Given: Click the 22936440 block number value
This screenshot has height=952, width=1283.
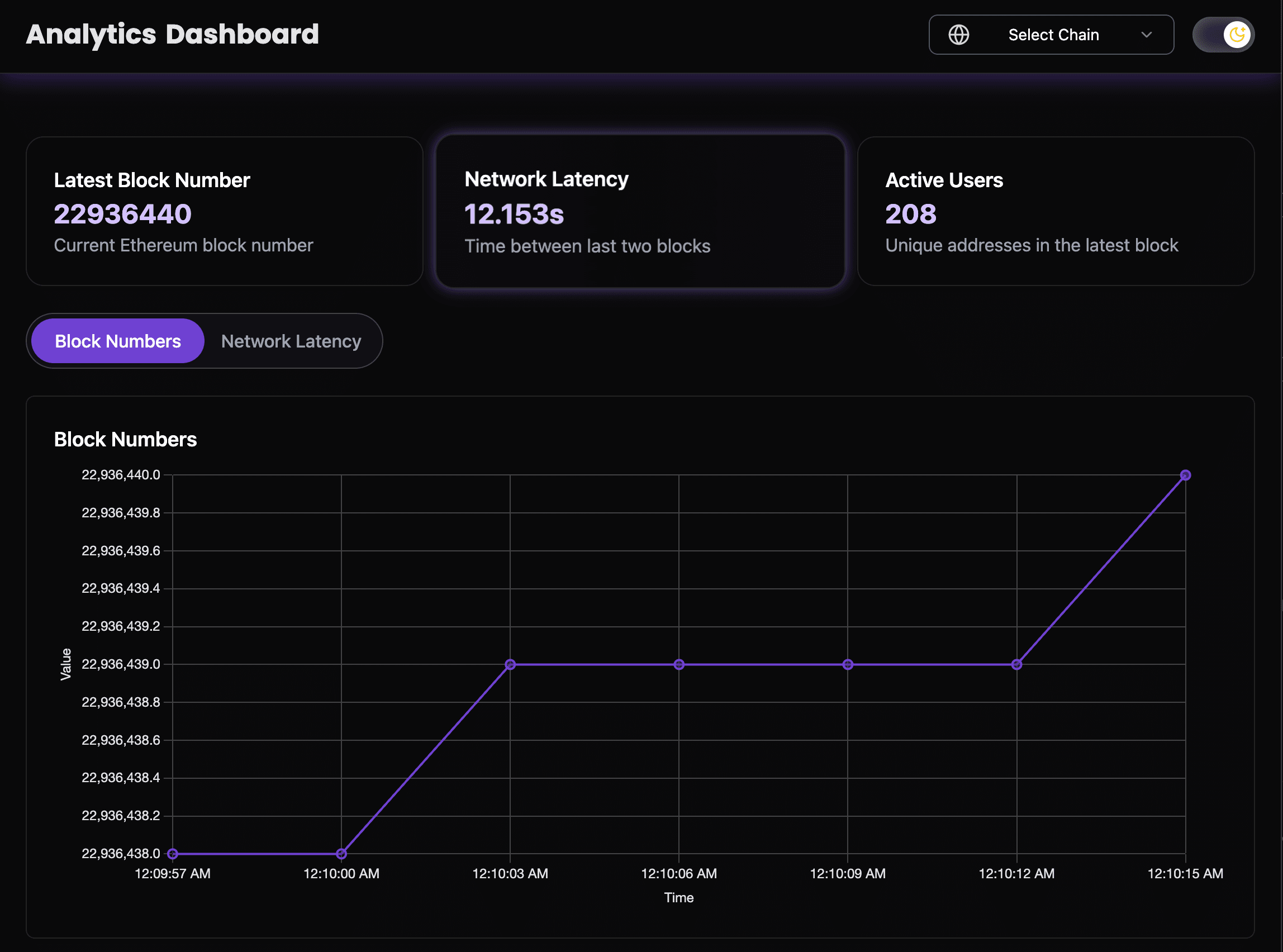Looking at the screenshot, I should click(122, 213).
